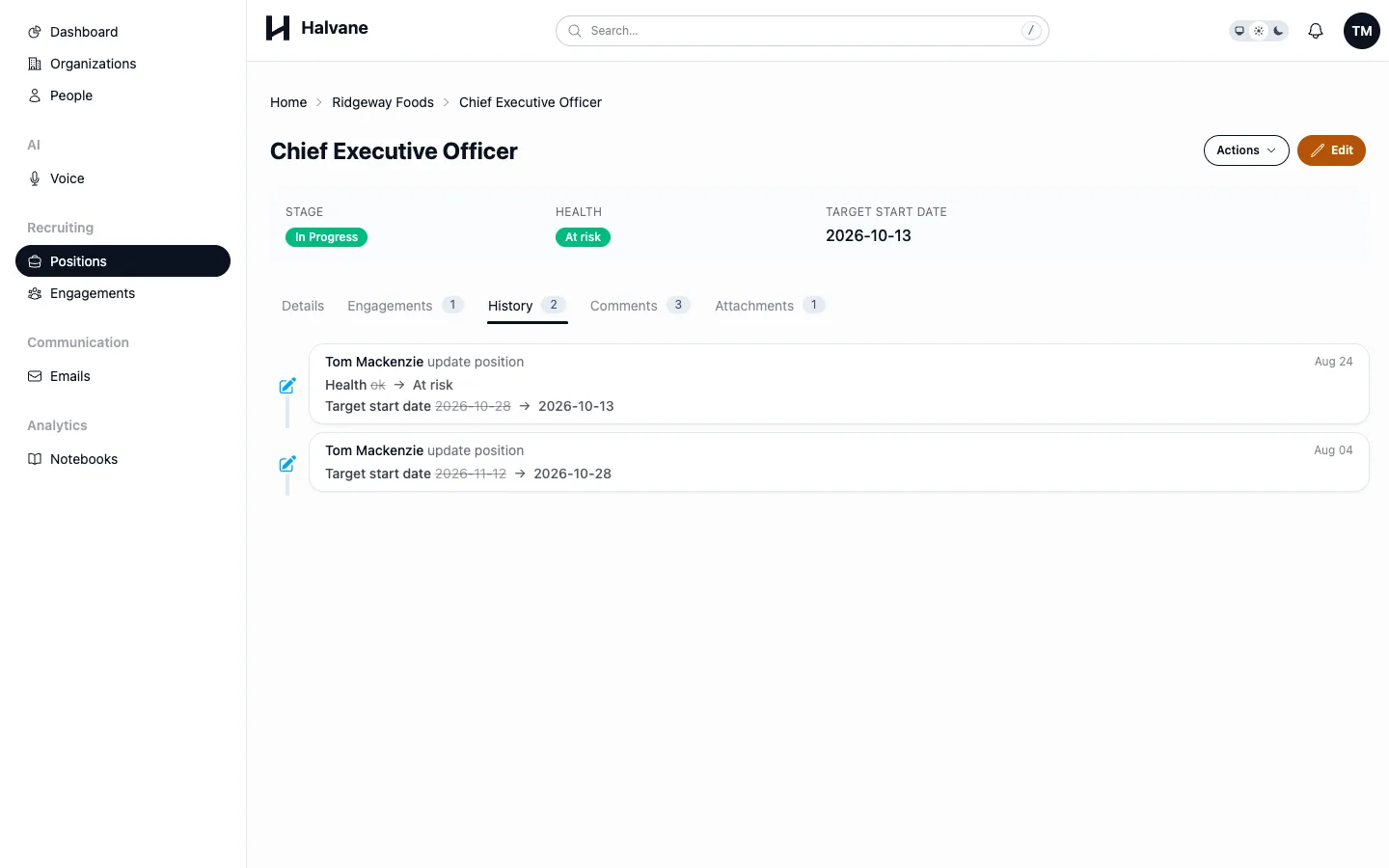Screen dimensions: 1389x868
Task: Open the TM user avatar menu
Action: (x=1362, y=31)
